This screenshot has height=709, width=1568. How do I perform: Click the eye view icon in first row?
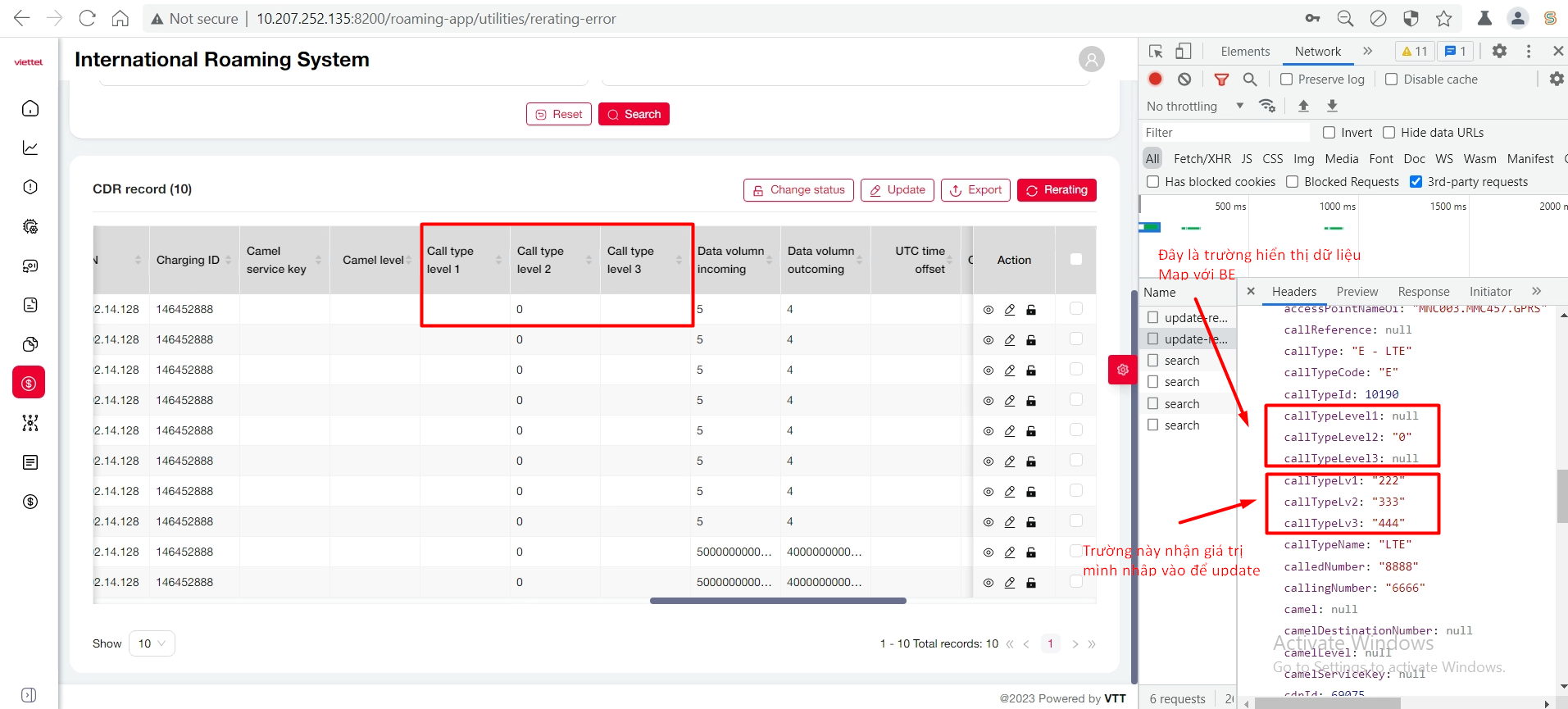click(988, 310)
